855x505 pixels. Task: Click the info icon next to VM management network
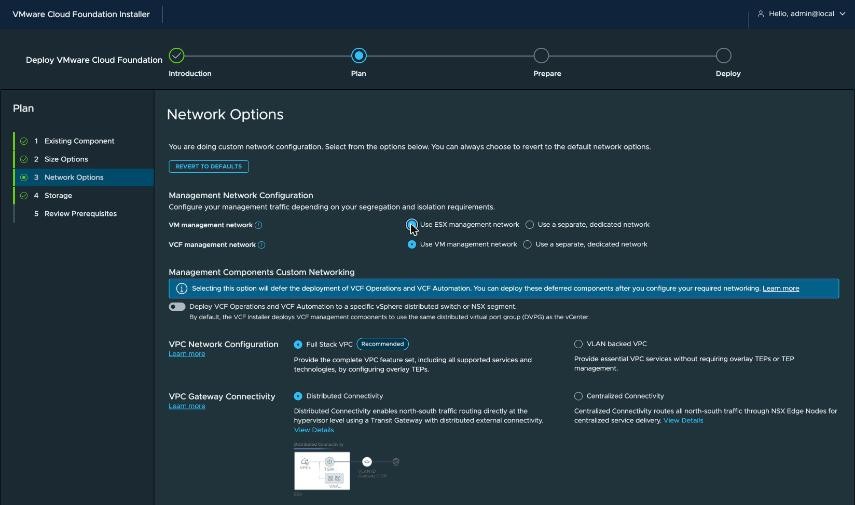click(258, 225)
